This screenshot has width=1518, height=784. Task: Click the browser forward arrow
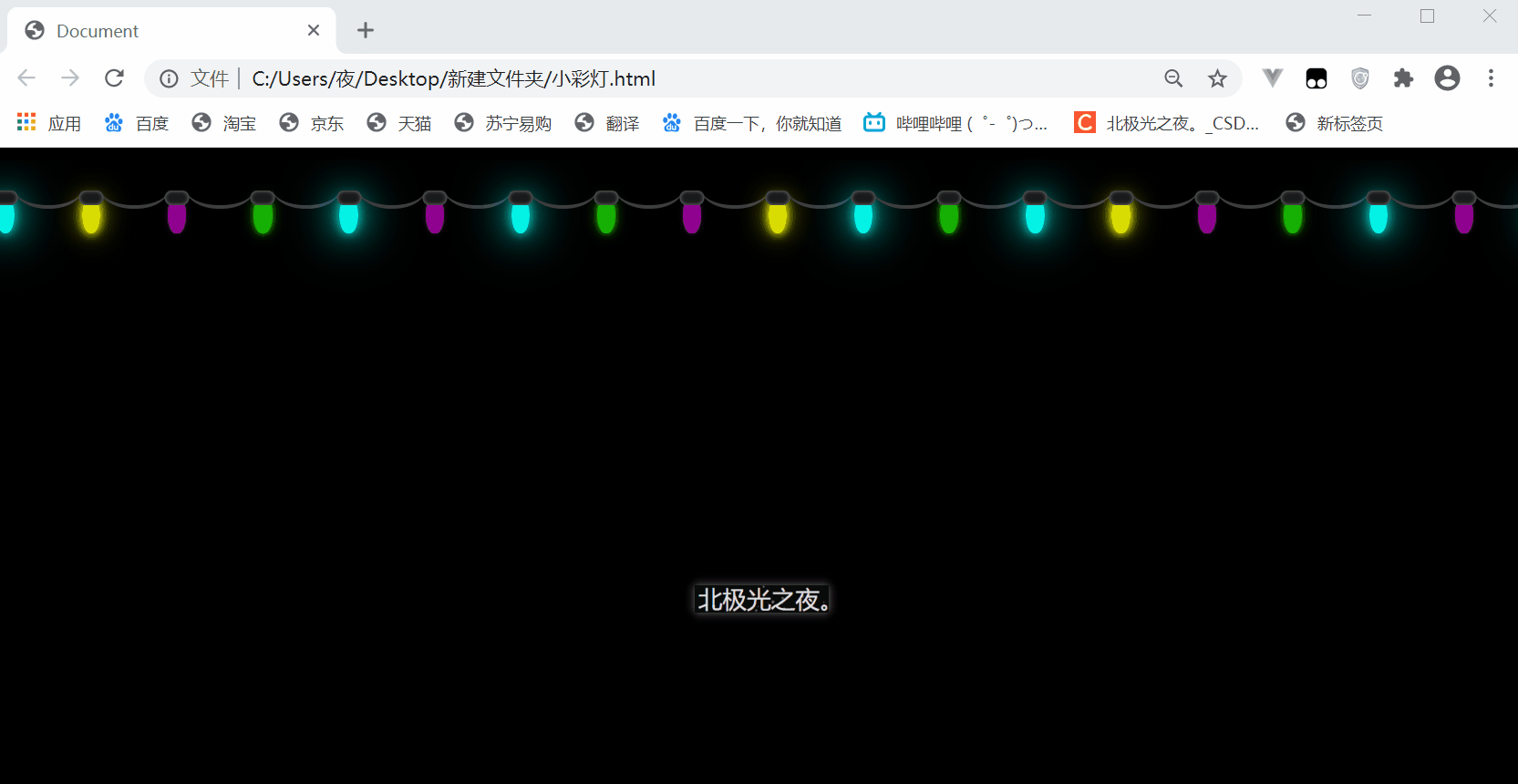pos(70,78)
